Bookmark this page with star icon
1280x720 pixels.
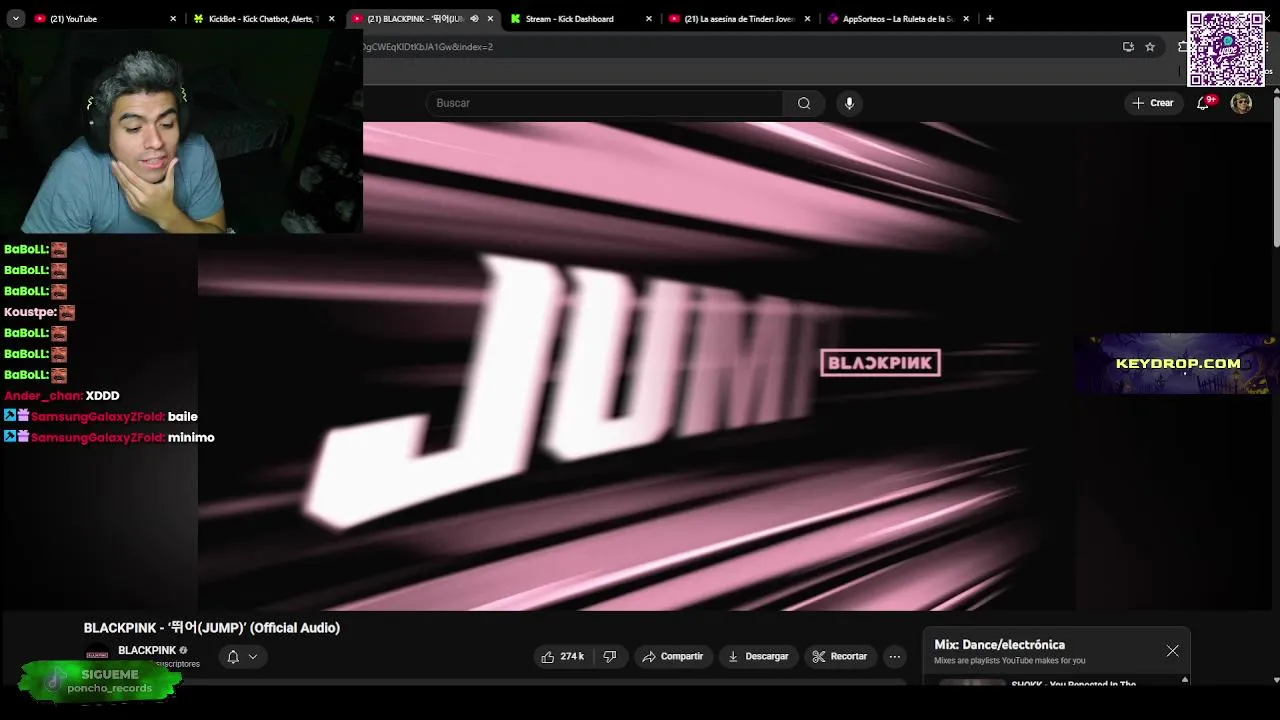click(x=1150, y=47)
